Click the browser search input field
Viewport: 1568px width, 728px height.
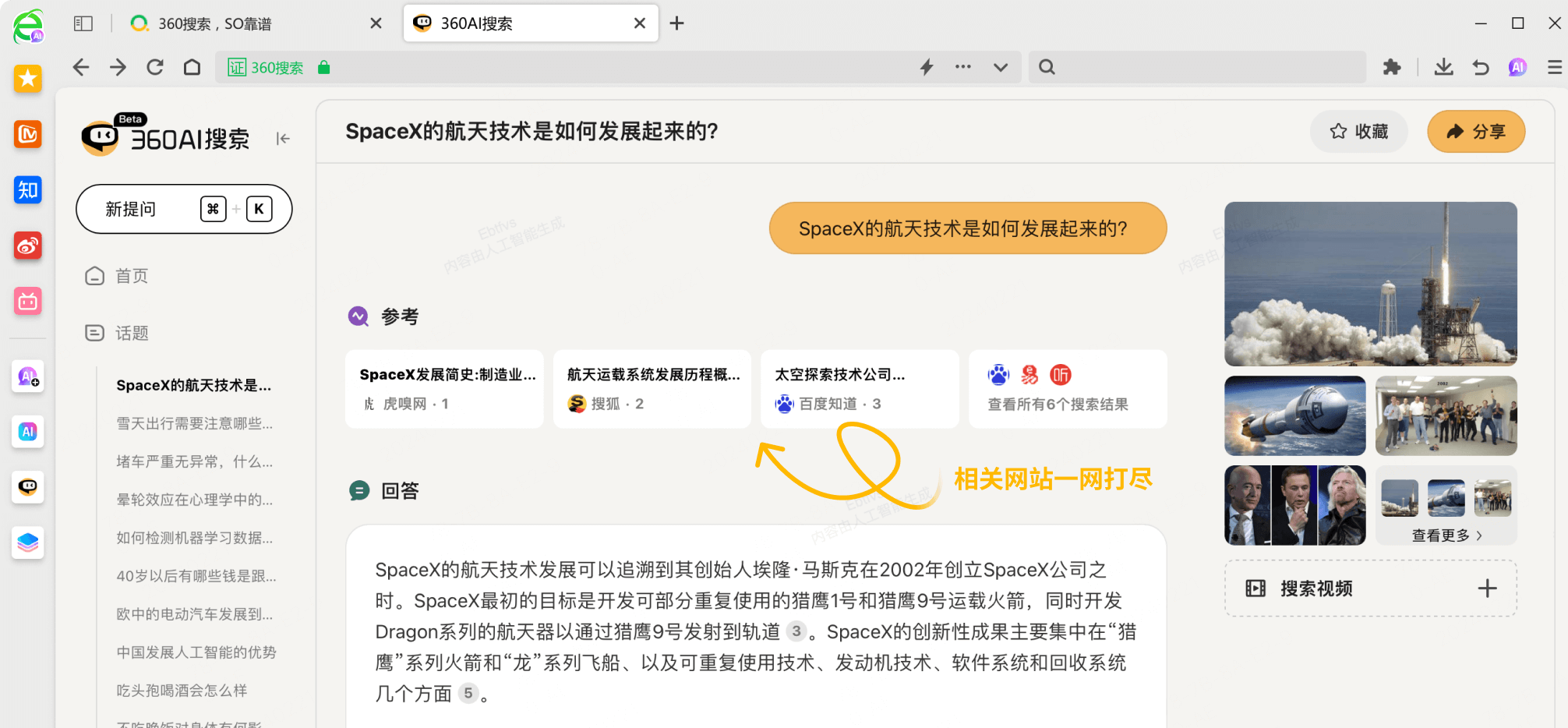point(1198,67)
